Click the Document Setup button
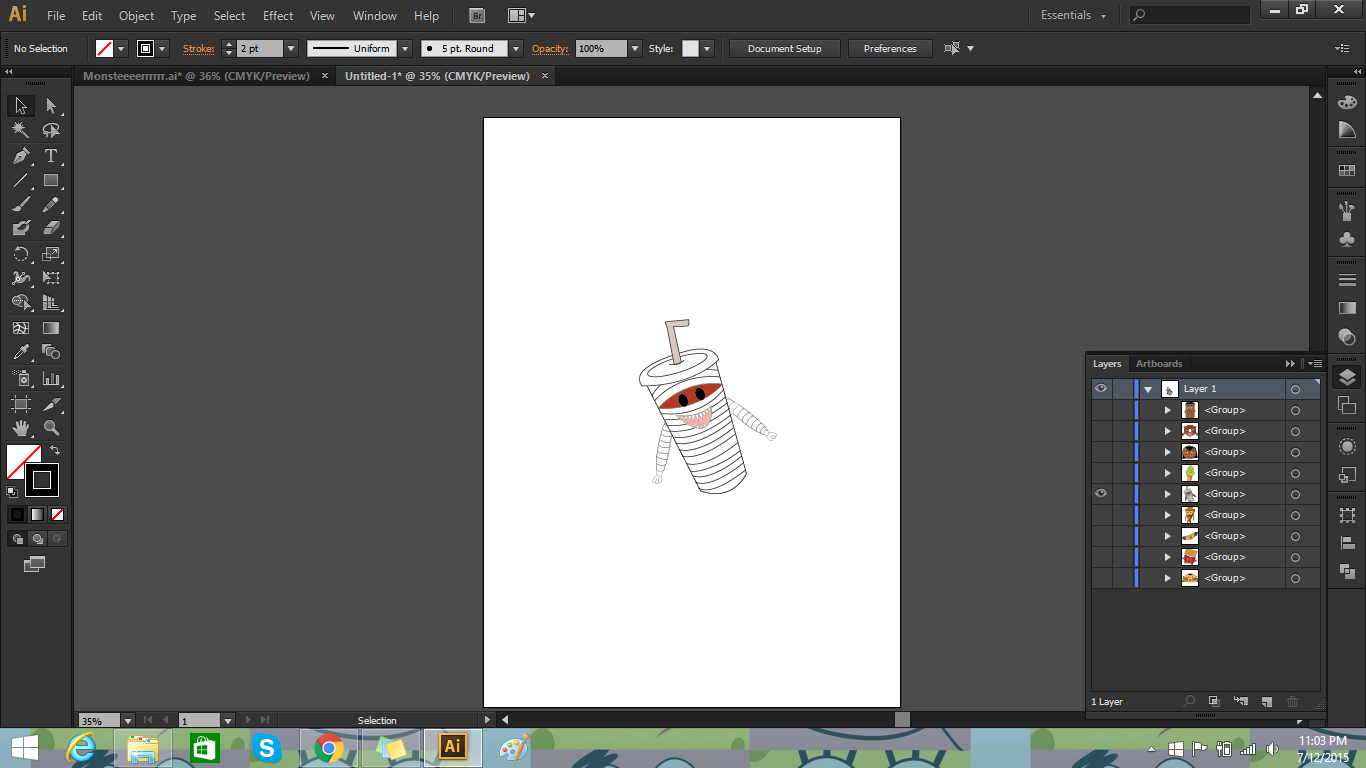Image resolution: width=1366 pixels, height=768 pixels. [x=784, y=48]
